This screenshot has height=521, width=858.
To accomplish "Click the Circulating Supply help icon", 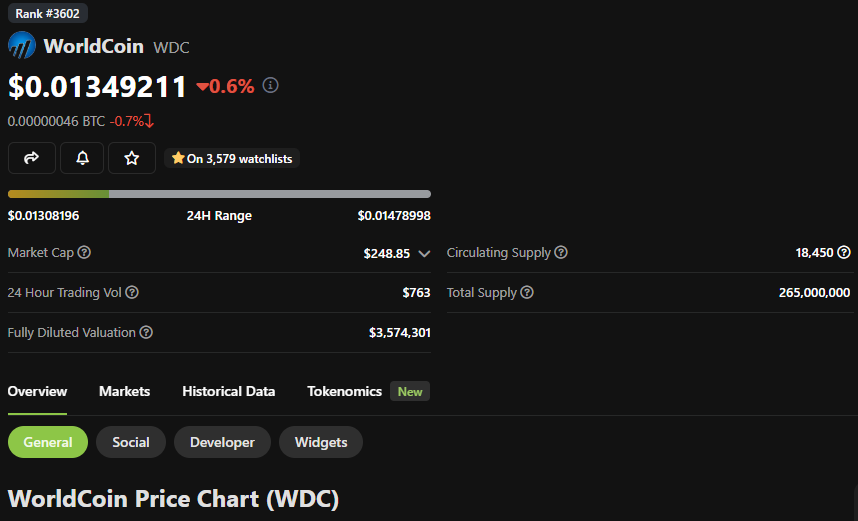I will tap(561, 253).
